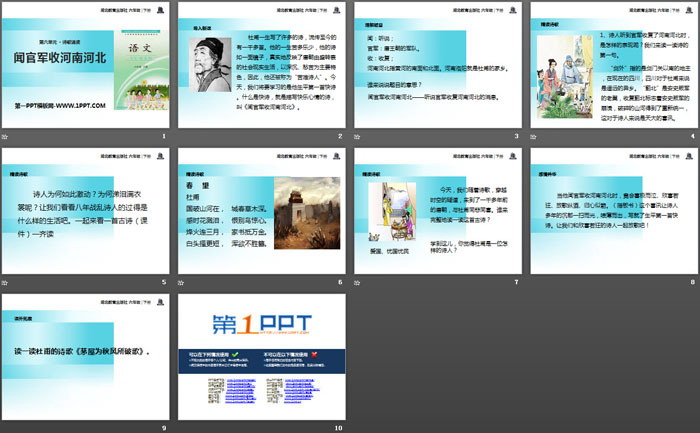Click slide number 7 label

(x=517, y=282)
